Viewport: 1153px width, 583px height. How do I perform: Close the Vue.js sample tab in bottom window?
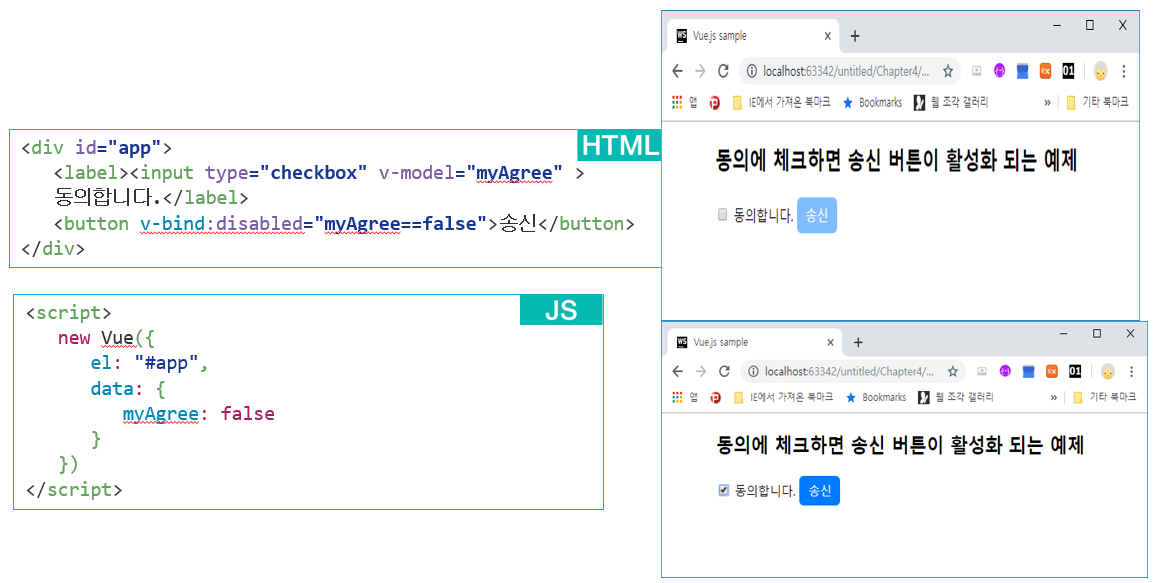[830, 343]
